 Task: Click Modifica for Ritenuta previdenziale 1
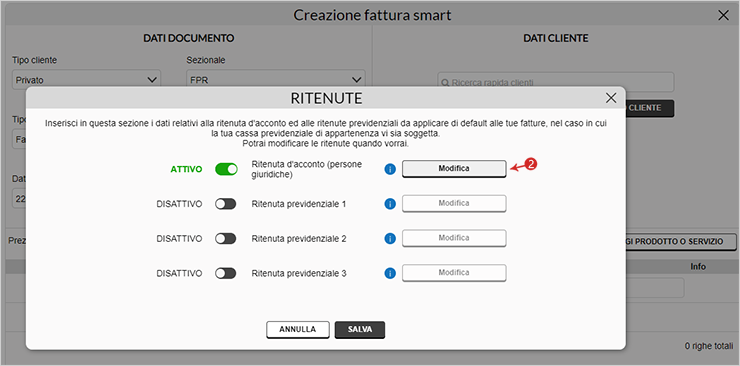coord(454,204)
